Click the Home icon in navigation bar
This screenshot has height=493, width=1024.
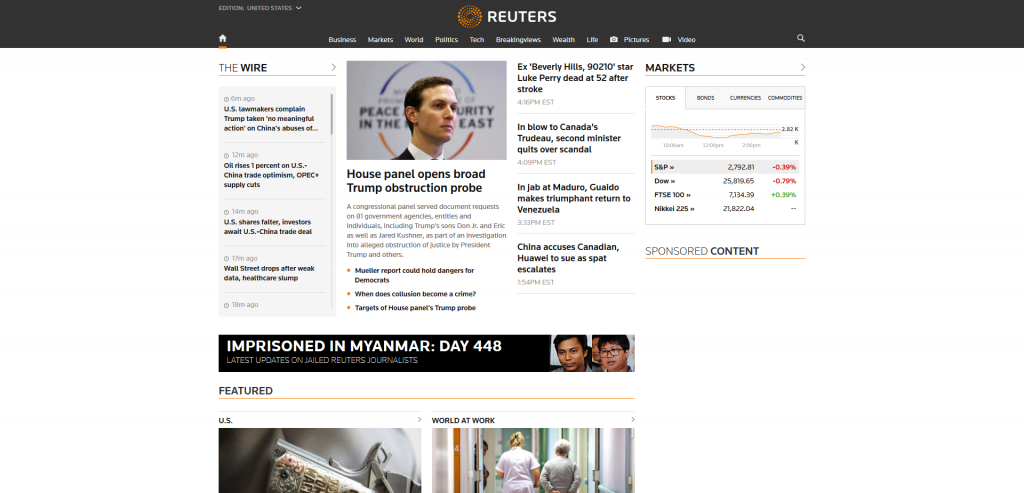point(223,39)
